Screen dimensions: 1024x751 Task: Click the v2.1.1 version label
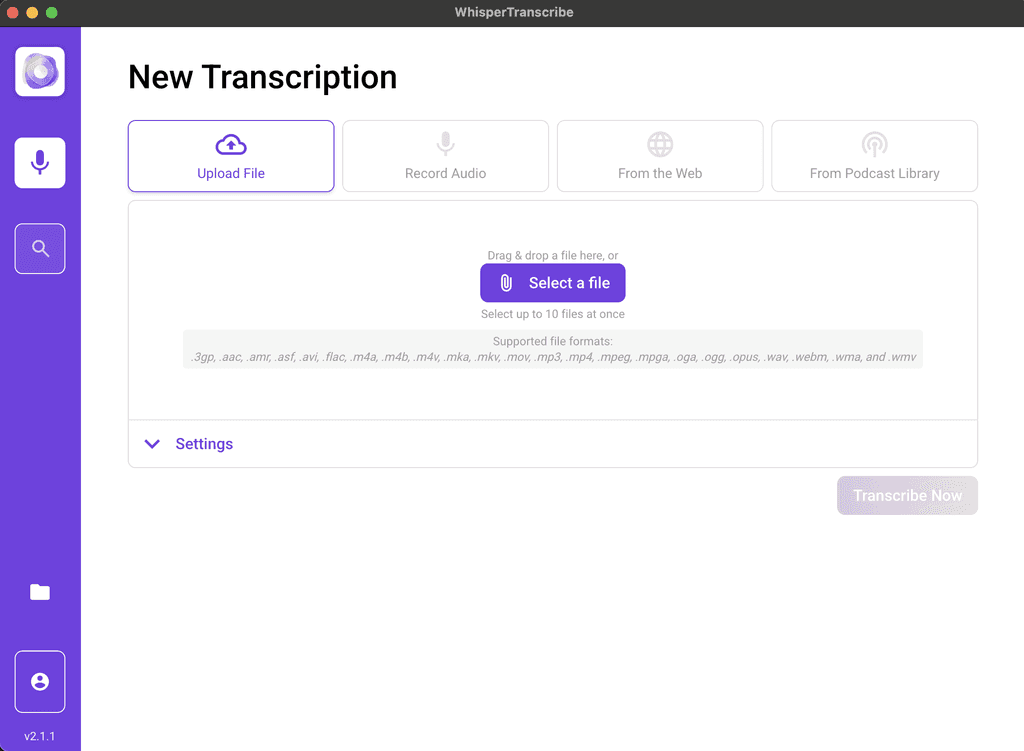(40, 736)
